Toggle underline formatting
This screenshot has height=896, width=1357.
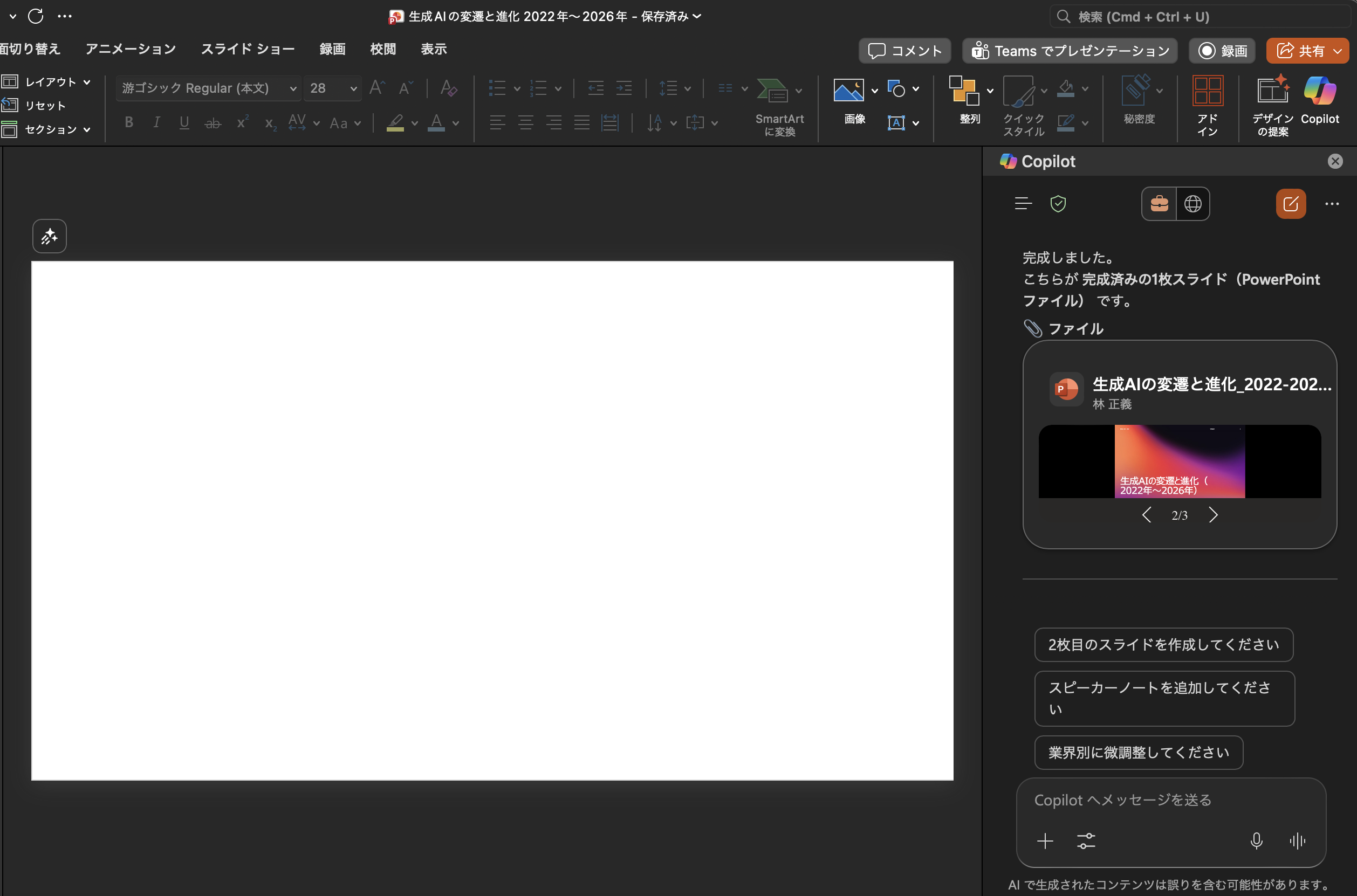(184, 122)
